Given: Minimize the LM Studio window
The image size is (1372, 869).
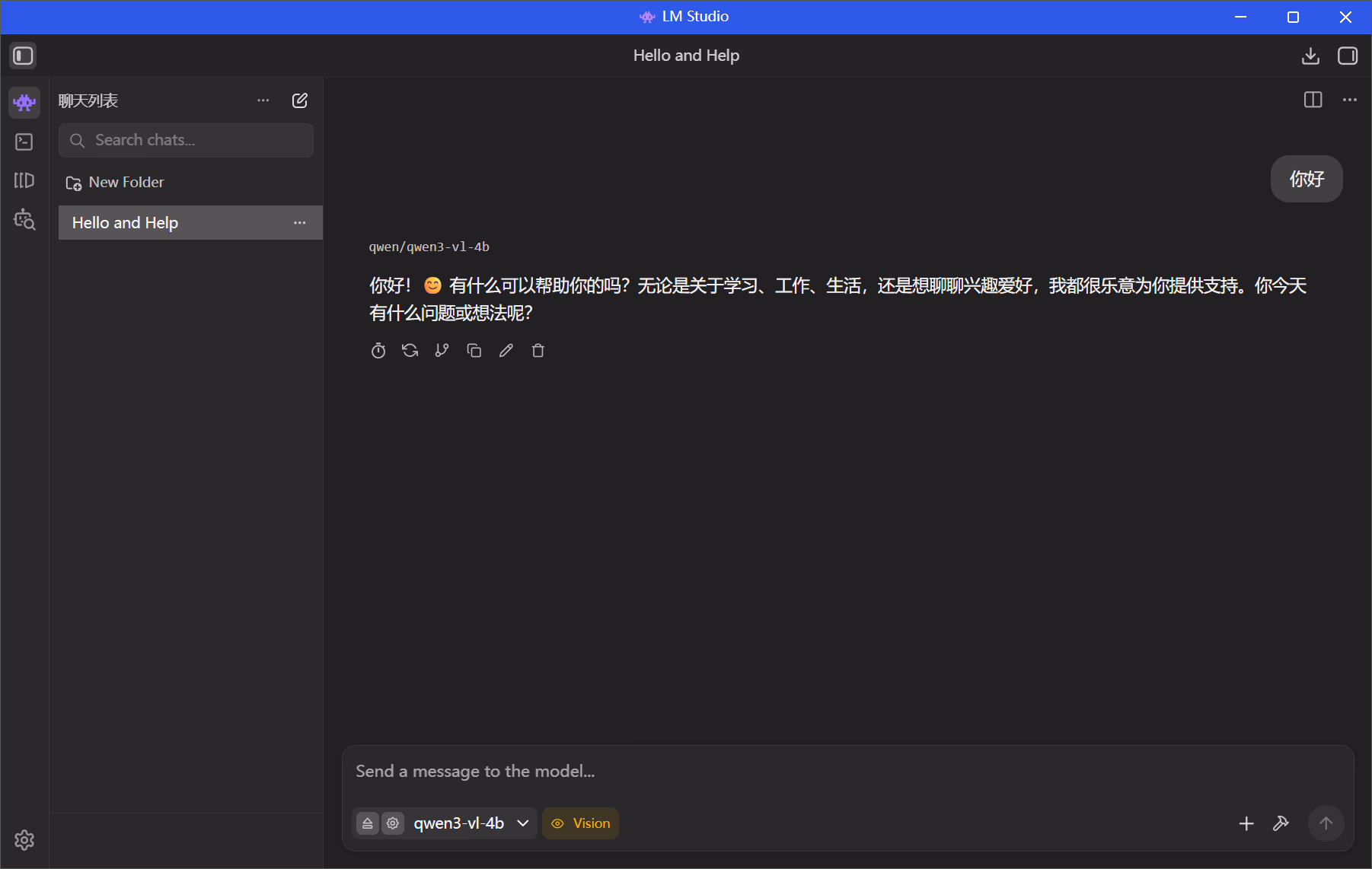Looking at the screenshot, I should (1240, 17).
